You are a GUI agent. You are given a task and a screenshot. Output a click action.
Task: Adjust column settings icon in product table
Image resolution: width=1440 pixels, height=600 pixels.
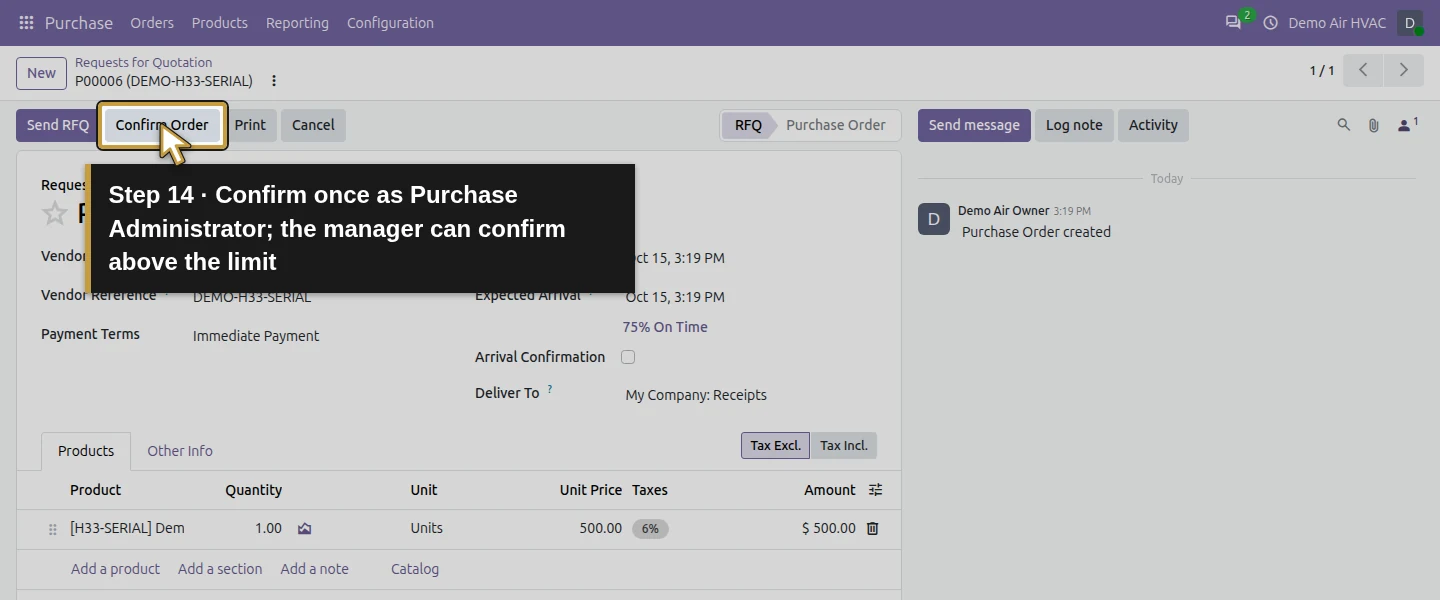point(876,490)
